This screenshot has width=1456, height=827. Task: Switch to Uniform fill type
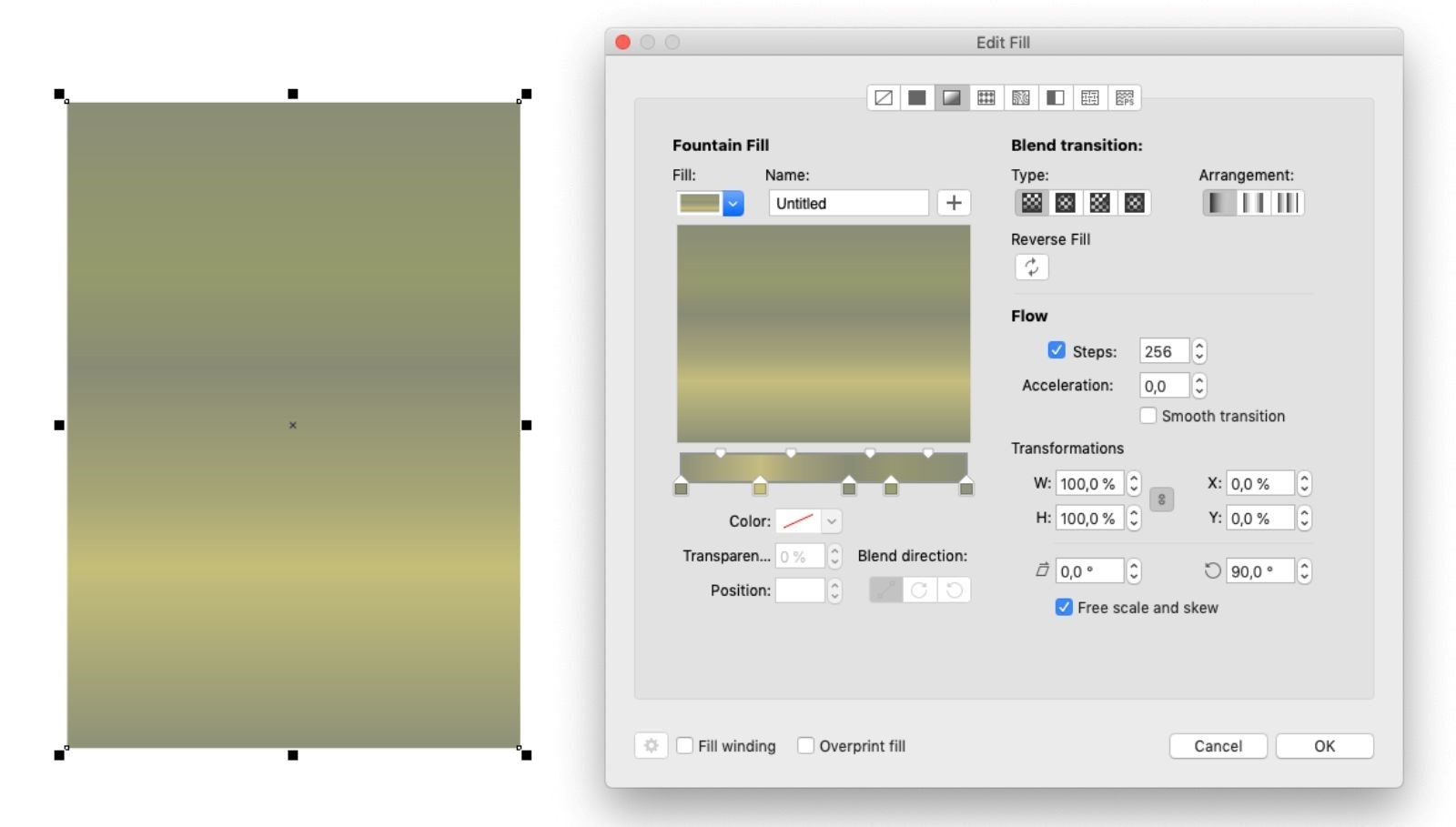(917, 98)
